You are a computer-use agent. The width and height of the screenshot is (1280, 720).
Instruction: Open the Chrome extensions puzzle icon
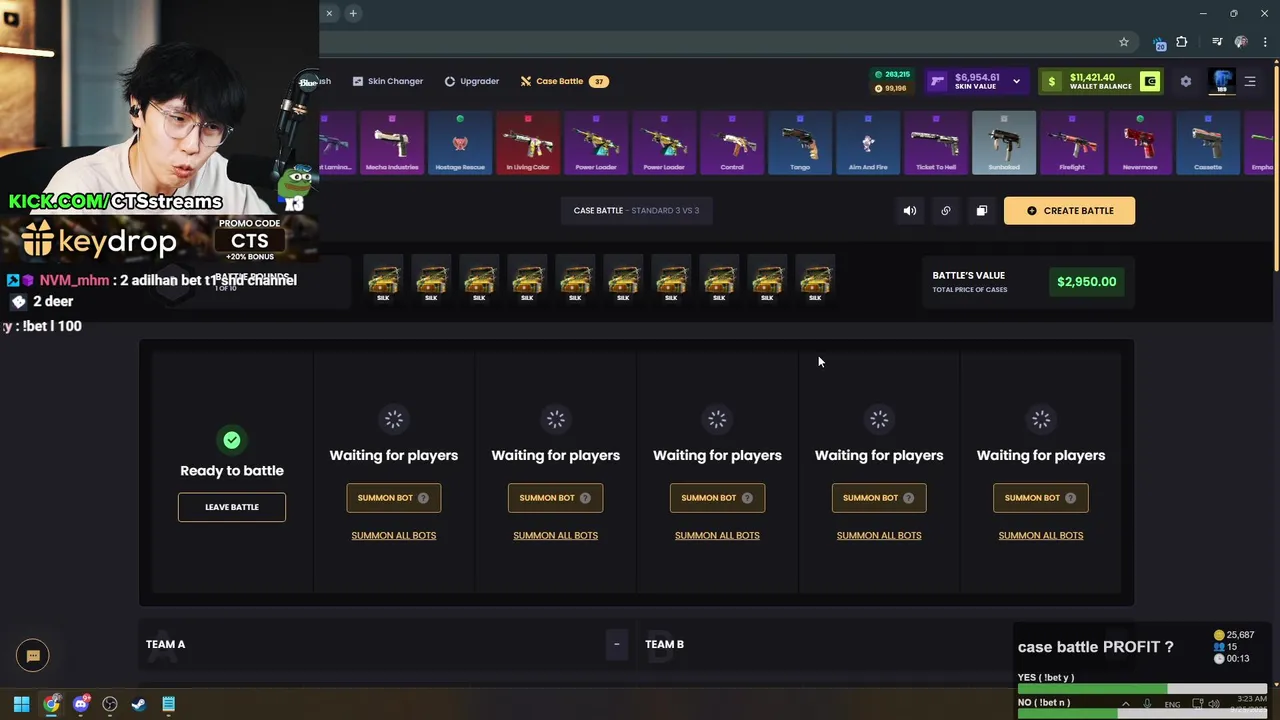[1182, 42]
